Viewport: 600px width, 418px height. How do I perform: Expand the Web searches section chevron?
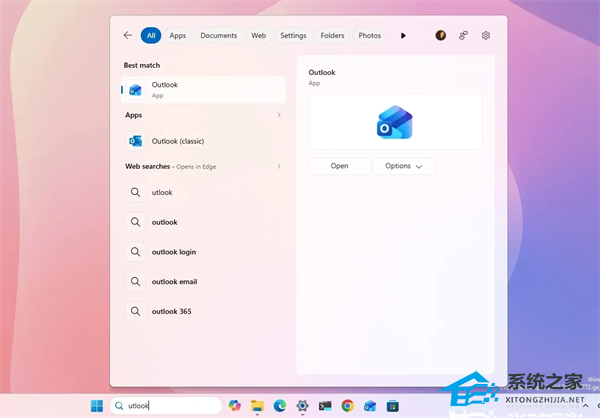pyautogui.click(x=279, y=166)
